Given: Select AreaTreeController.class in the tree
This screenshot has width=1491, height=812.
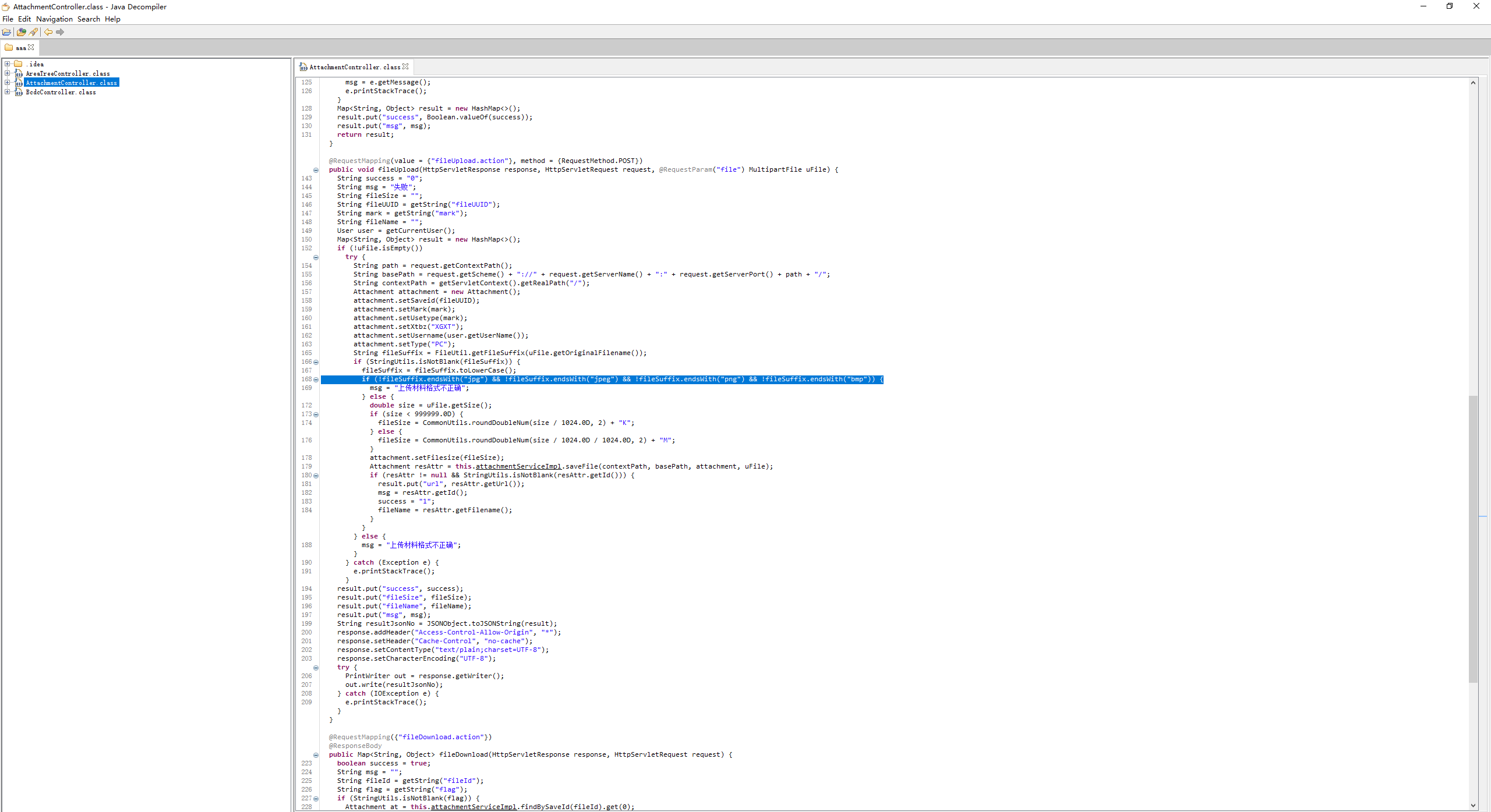Looking at the screenshot, I should (68, 73).
